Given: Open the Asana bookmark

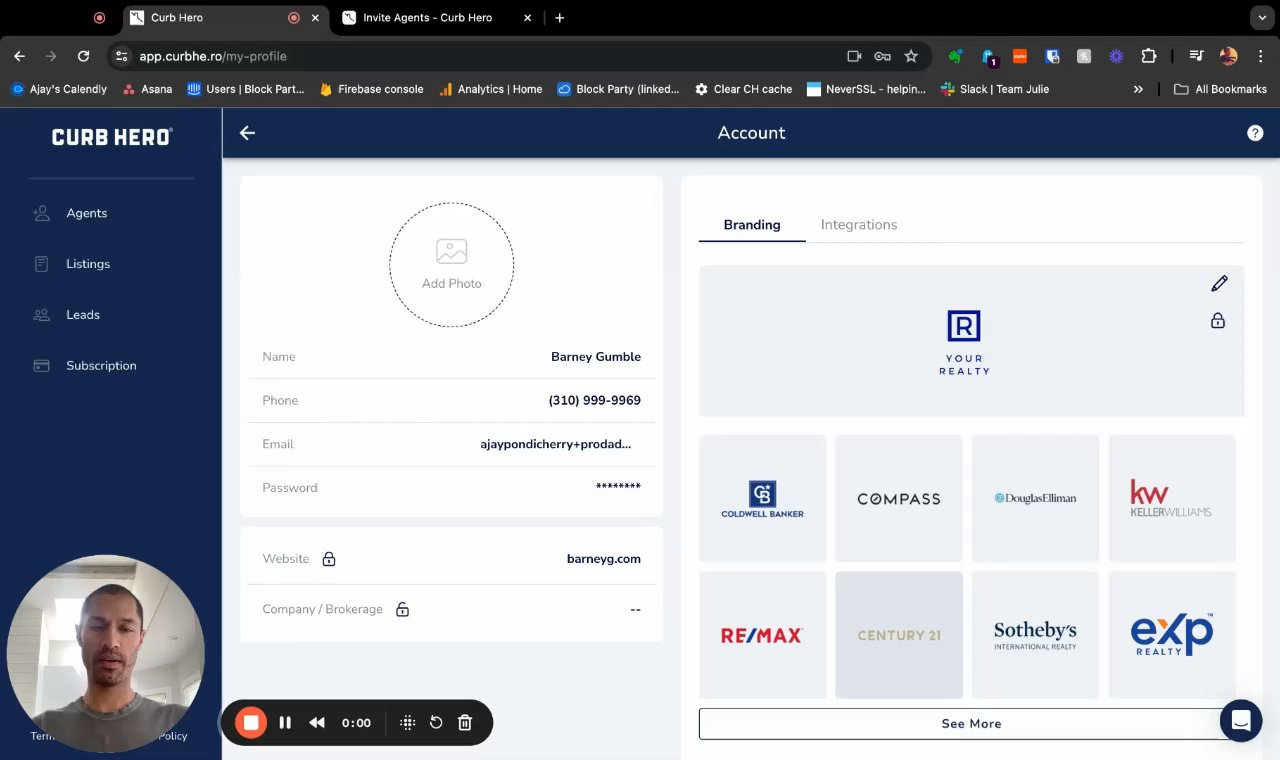Looking at the screenshot, I should [x=147, y=89].
